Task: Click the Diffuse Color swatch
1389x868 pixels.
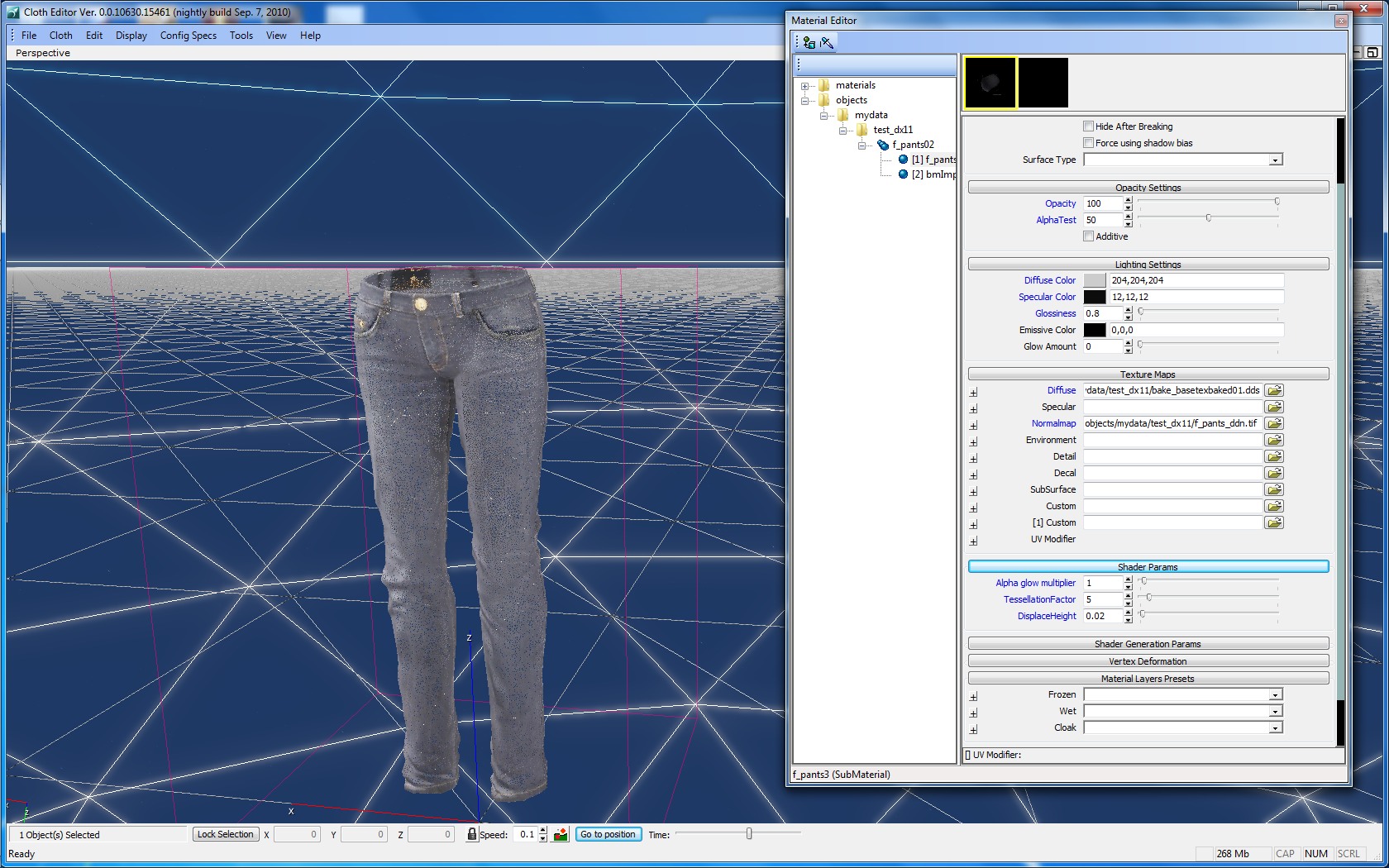Action: (x=1095, y=280)
